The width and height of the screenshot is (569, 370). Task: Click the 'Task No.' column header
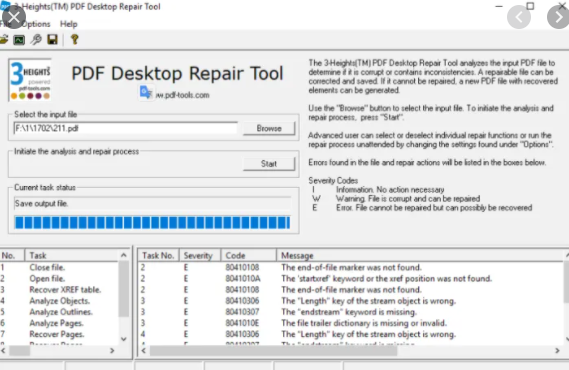(158, 255)
